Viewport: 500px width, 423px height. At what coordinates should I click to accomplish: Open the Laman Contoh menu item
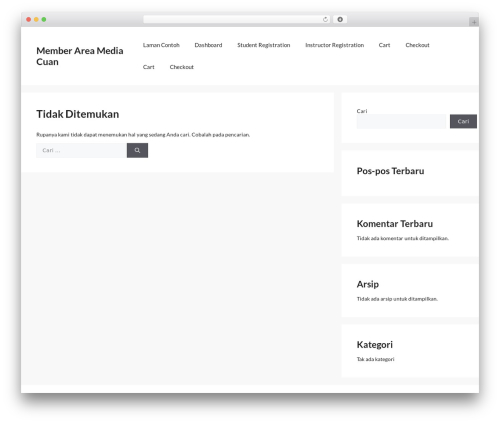[161, 45]
